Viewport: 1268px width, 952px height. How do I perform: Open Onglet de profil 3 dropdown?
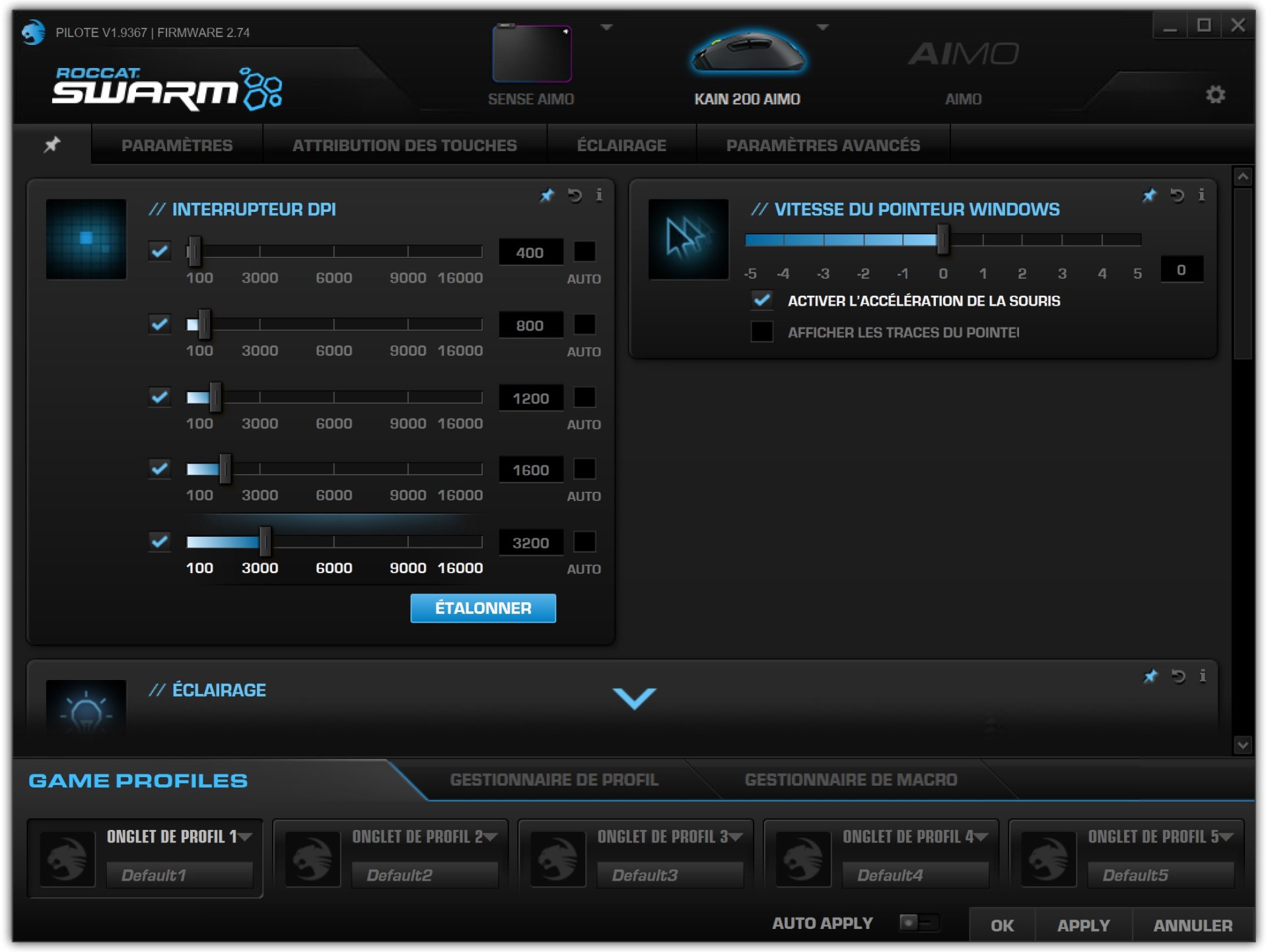(736, 837)
